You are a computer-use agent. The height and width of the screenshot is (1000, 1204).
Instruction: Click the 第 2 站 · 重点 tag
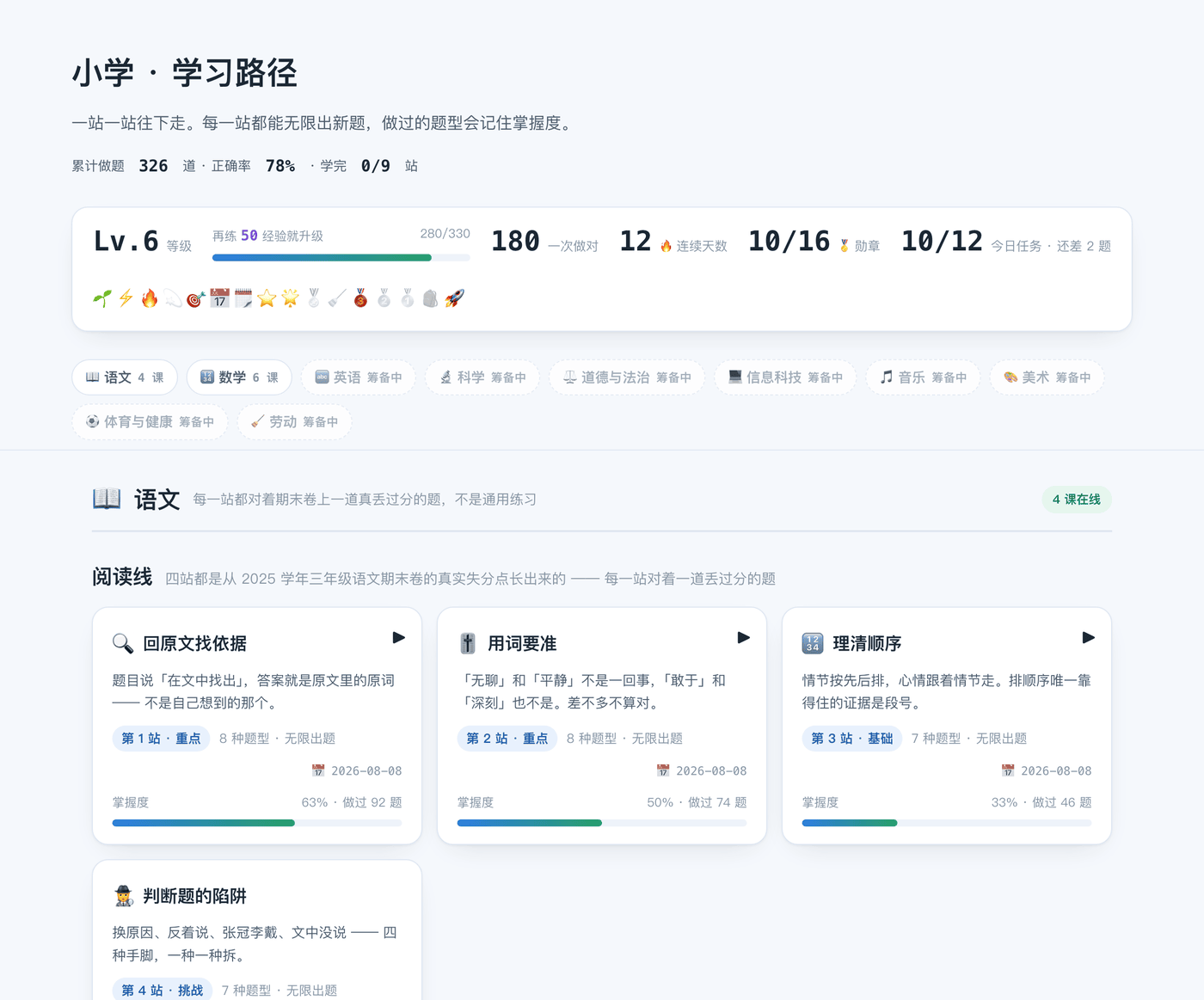point(507,739)
